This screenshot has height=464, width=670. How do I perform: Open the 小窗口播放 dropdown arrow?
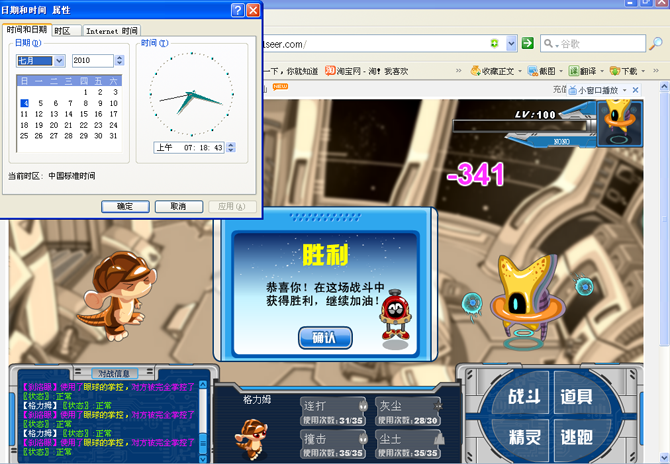coord(624,90)
